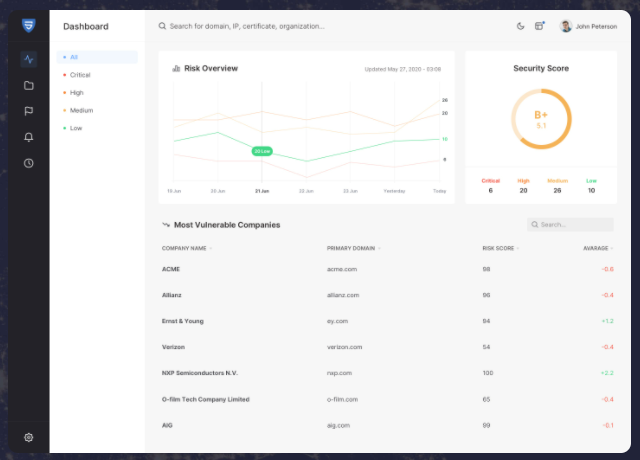Open the flag icon in sidebar
The image size is (640, 460).
point(29,111)
